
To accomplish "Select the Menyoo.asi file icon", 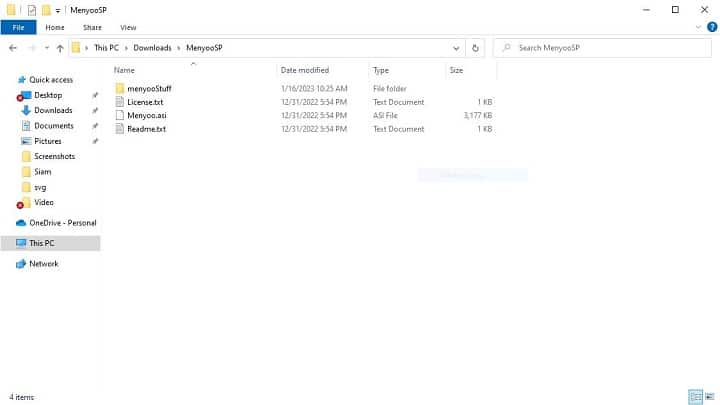I will point(120,115).
